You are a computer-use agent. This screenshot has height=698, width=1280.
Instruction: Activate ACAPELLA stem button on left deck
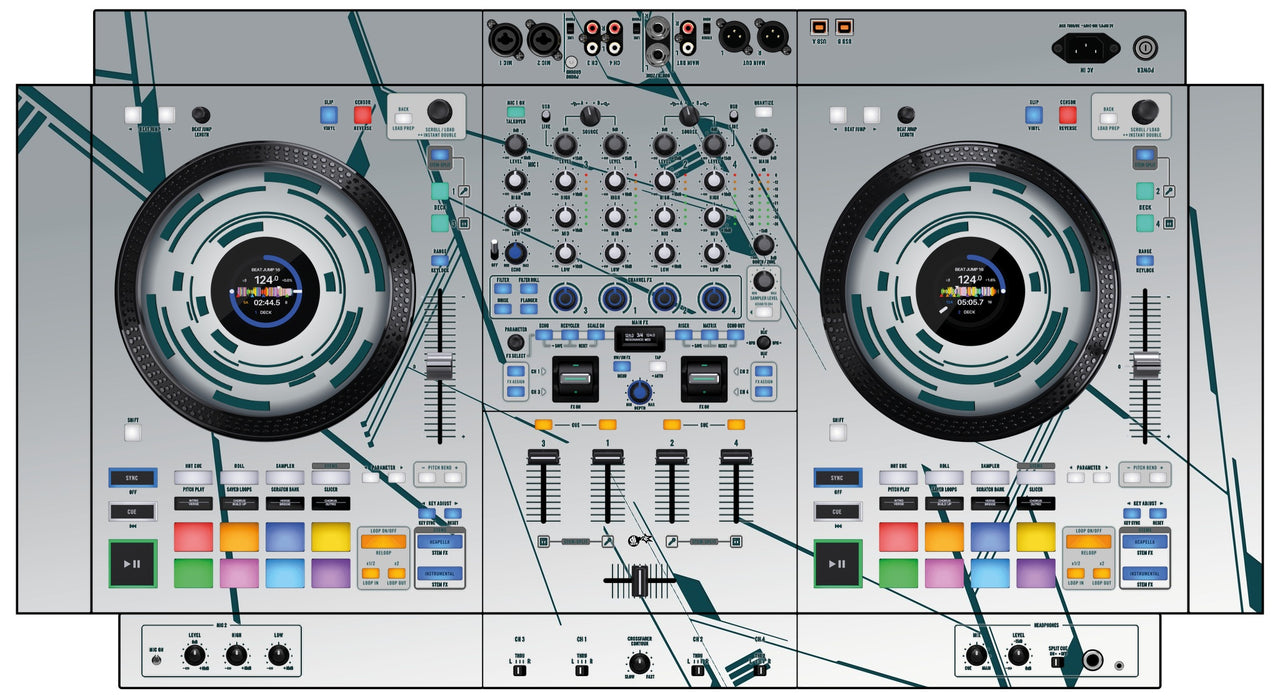tap(441, 541)
